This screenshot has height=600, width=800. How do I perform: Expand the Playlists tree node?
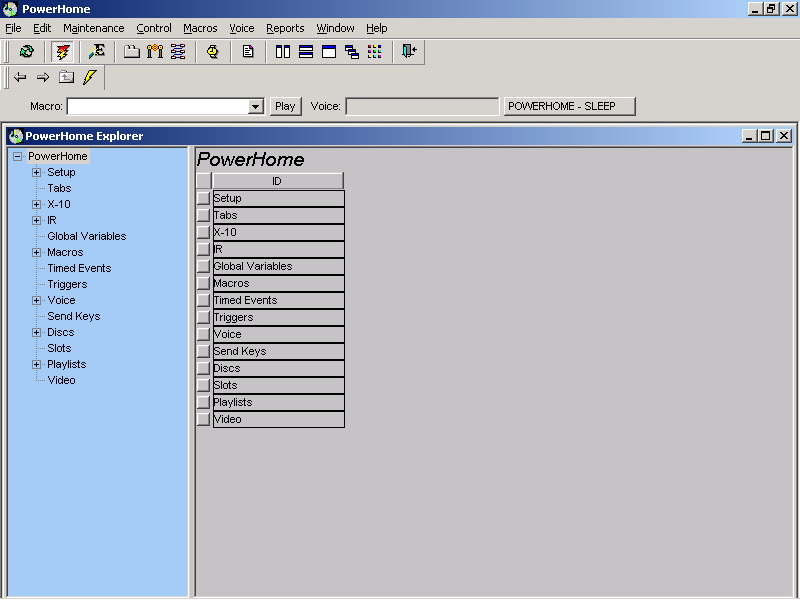point(37,364)
